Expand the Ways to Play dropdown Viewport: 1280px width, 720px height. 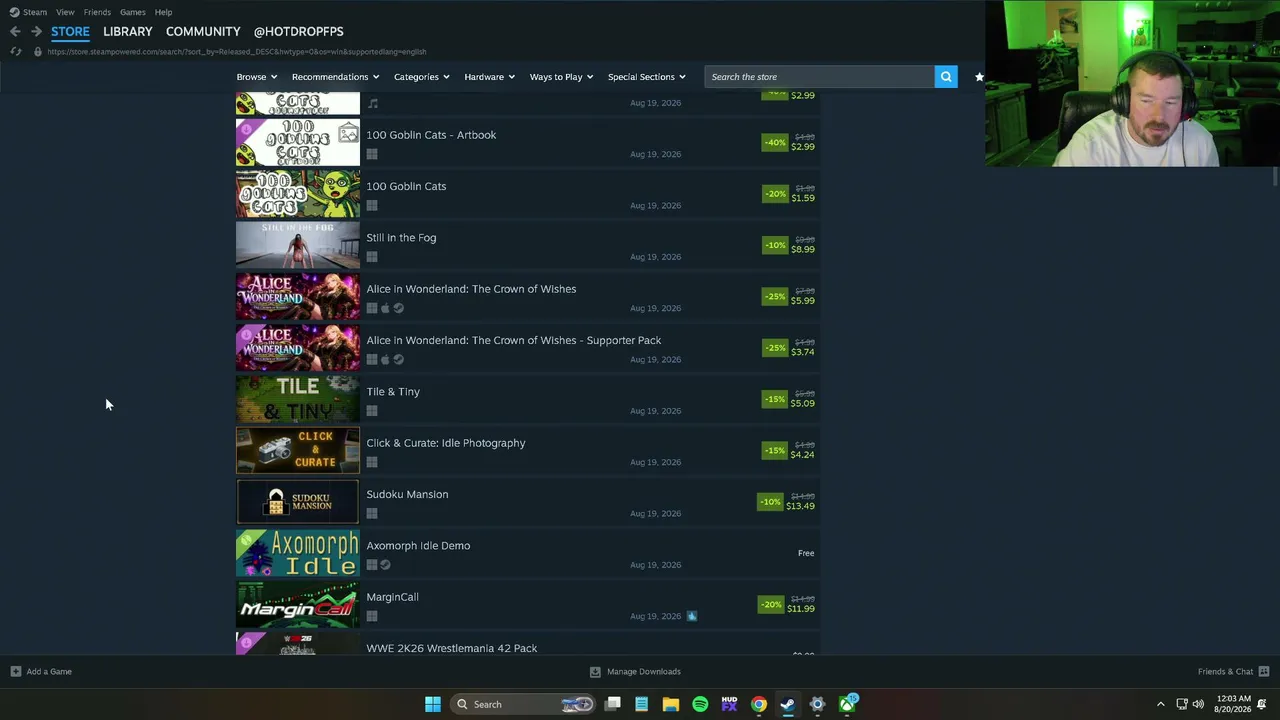(x=561, y=77)
